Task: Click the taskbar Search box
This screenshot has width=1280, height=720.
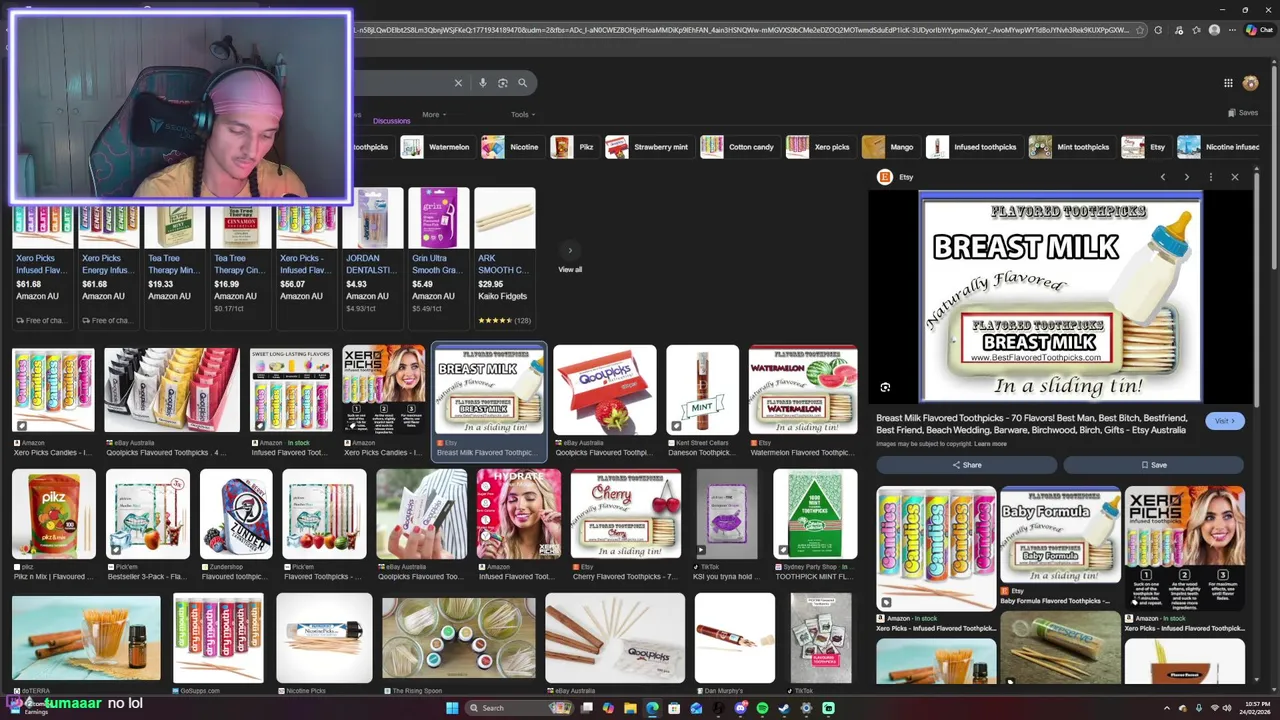Action: [x=520, y=708]
